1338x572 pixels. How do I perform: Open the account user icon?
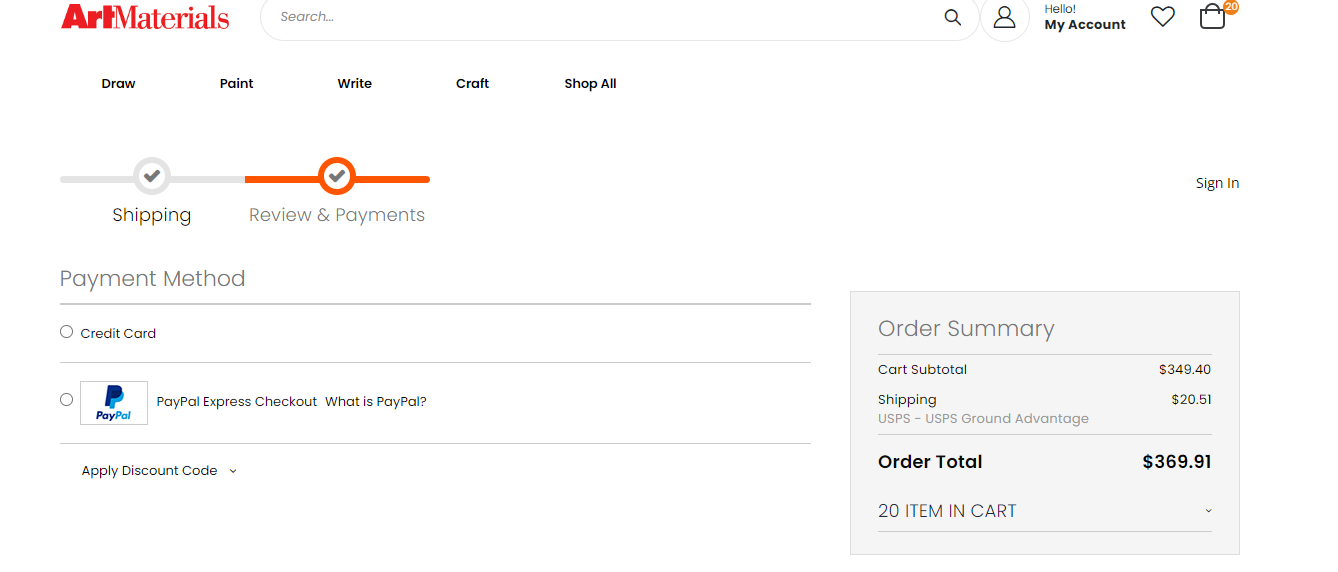click(1005, 17)
